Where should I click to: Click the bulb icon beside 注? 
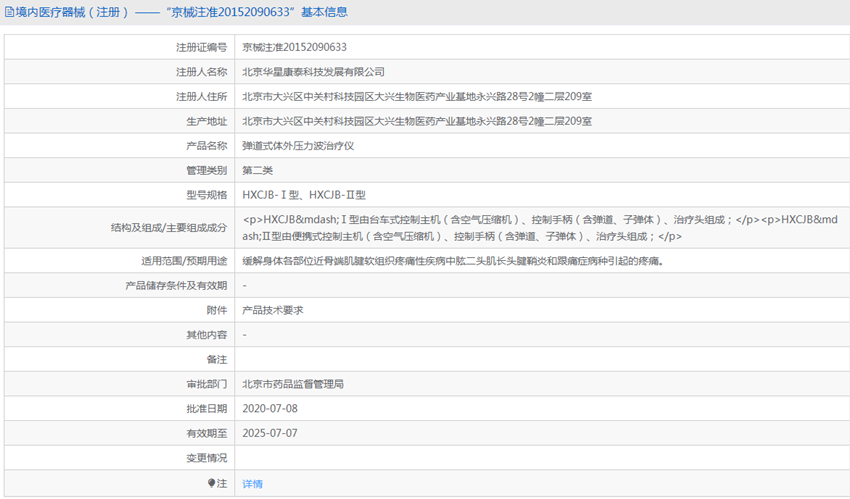click(211, 483)
